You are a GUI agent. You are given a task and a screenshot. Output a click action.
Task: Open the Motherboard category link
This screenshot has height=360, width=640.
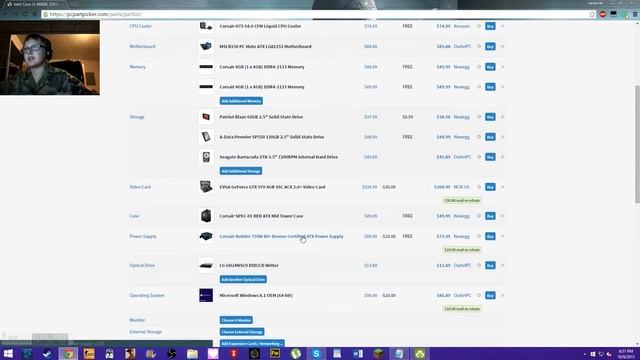(x=142, y=47)
